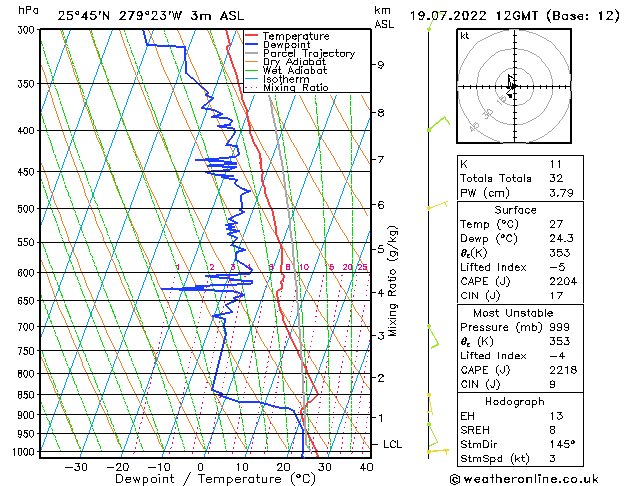The height and width of the screenshot is (486, 629).
Task: Click the 0 temperature axis label
Action: point(201,467)
